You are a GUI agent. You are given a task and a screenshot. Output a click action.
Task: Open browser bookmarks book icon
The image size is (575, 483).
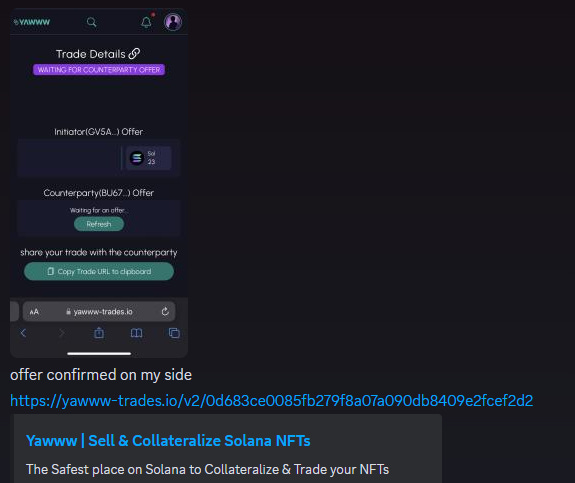(136, 333)
